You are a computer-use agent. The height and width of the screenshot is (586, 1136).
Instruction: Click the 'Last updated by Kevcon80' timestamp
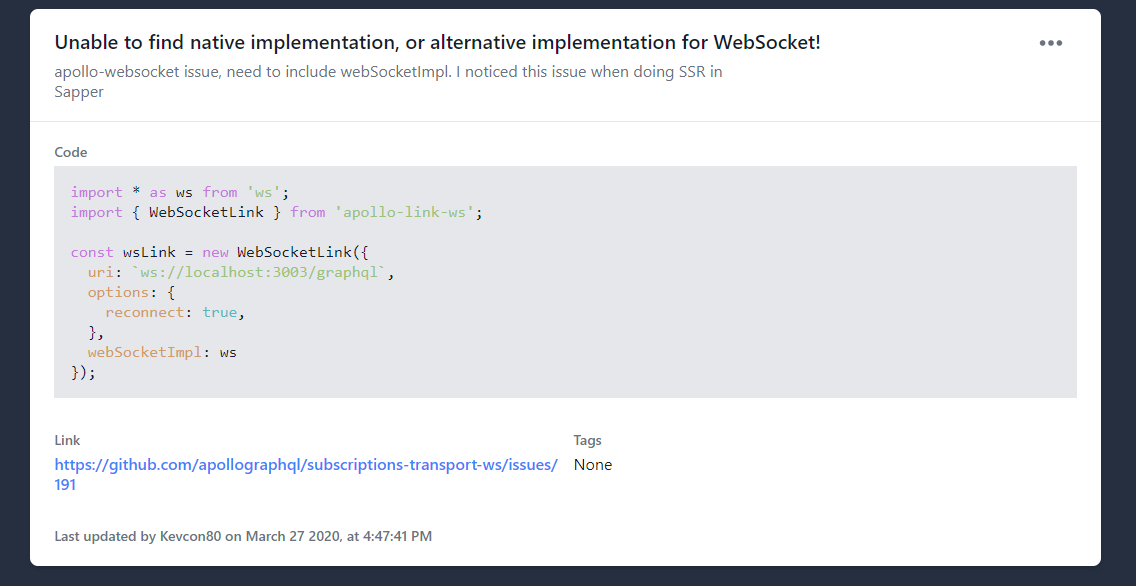tap(243, 536)
